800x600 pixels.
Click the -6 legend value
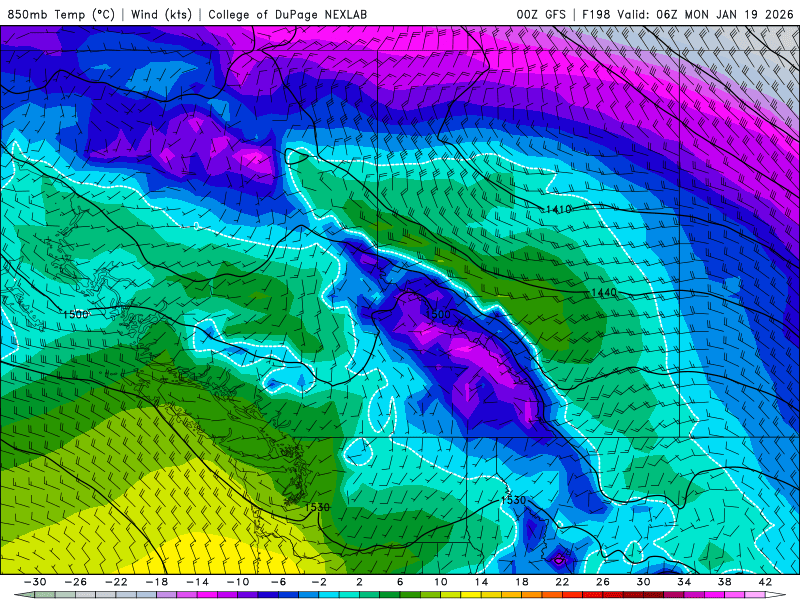279,582
